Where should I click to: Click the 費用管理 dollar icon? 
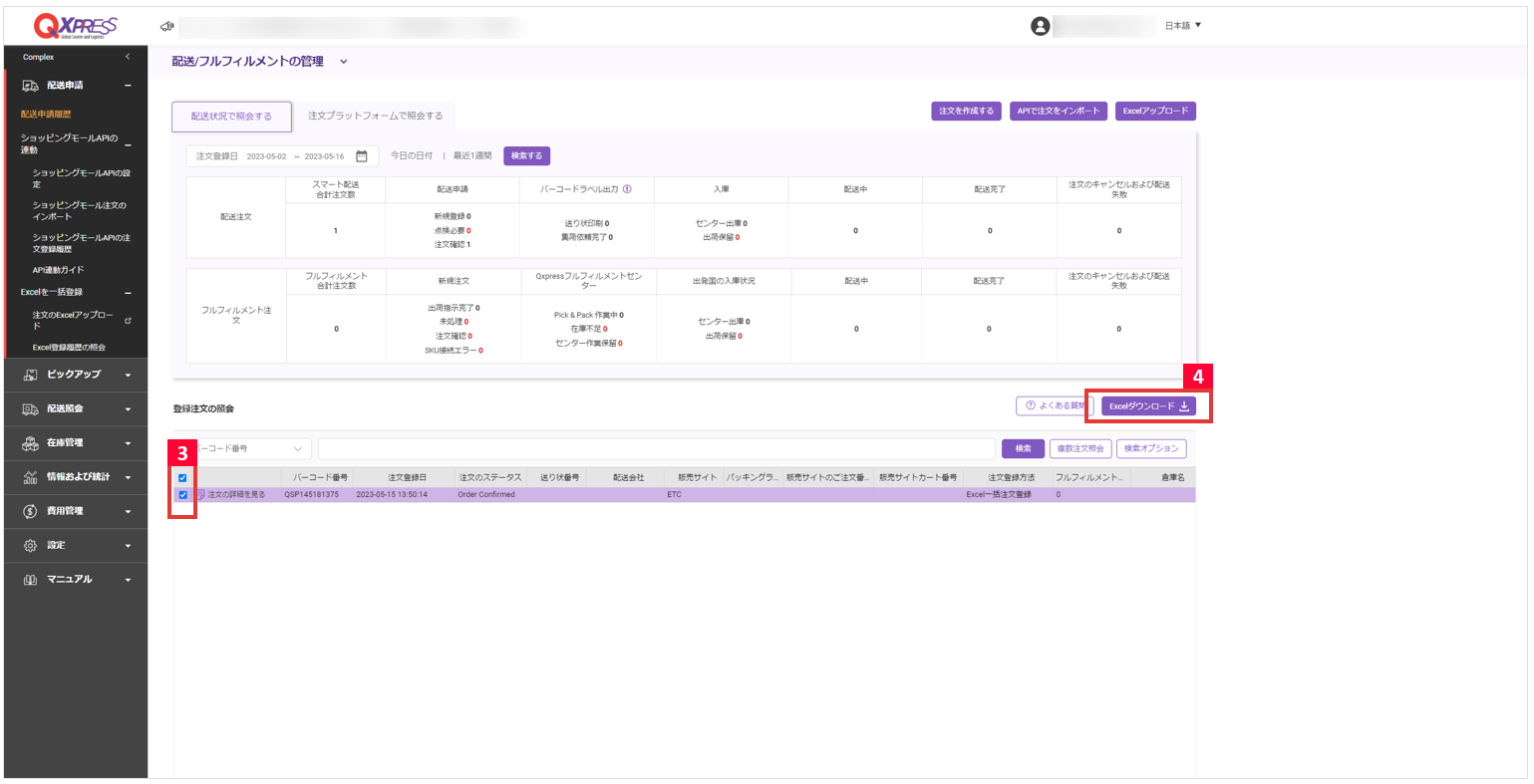coord(30,511)
